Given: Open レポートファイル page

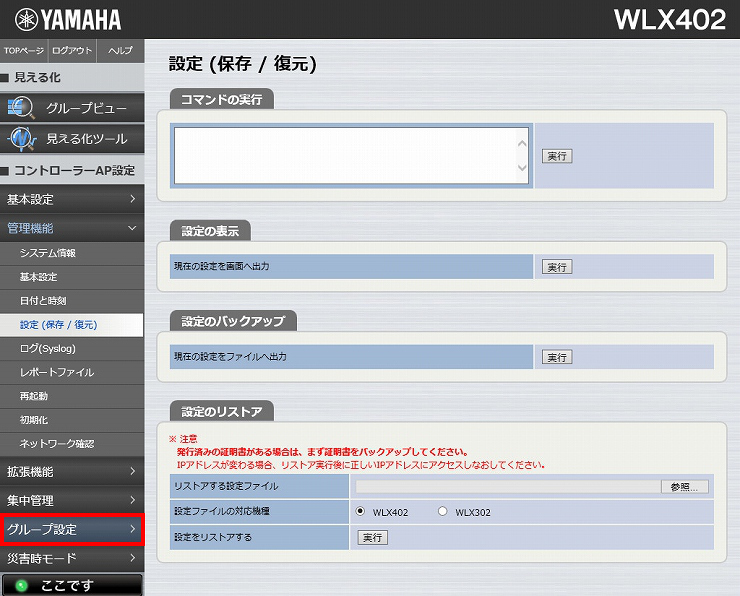Looking at the screenshot, I should coord(72,372).
